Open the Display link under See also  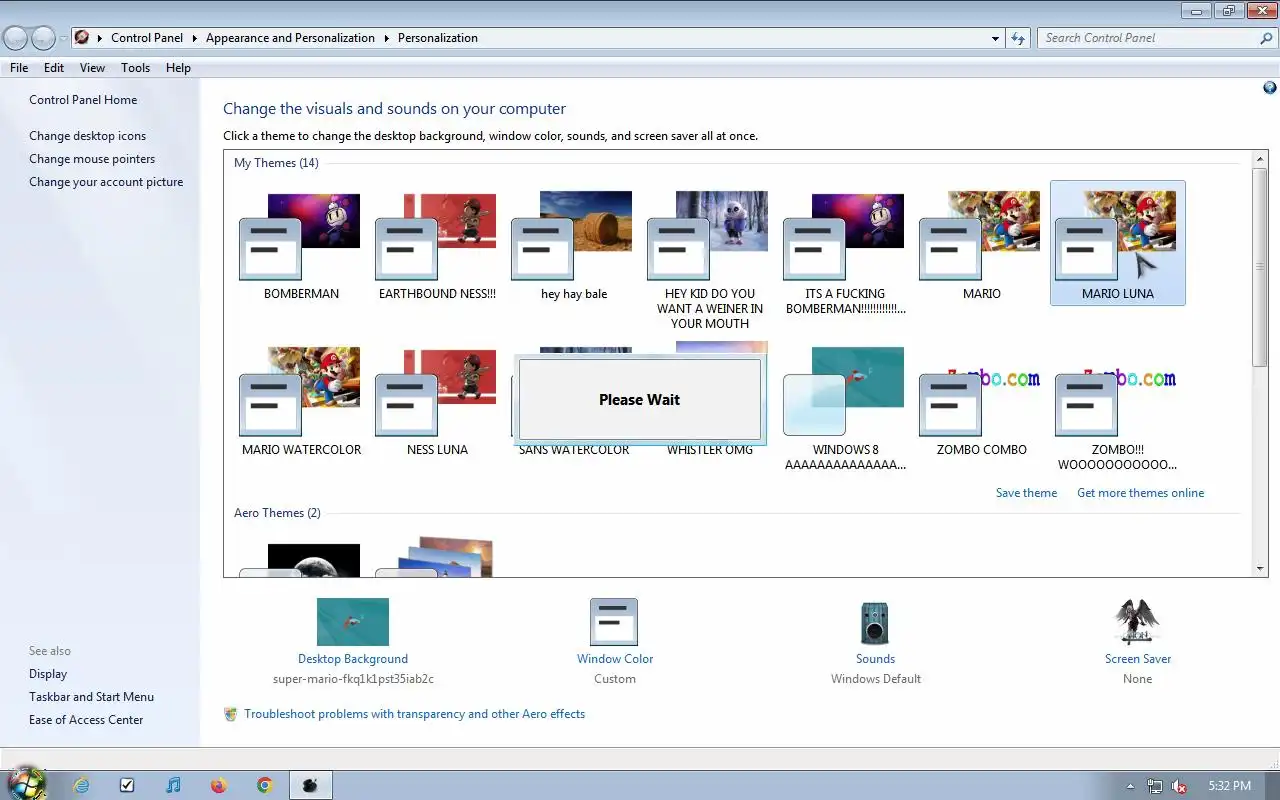pyautogui.click(x=48, y=674)
